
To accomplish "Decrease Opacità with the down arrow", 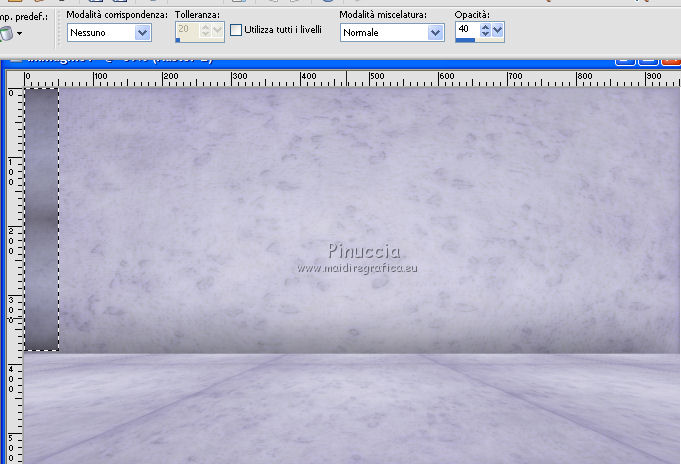I will tap(485, 35).
